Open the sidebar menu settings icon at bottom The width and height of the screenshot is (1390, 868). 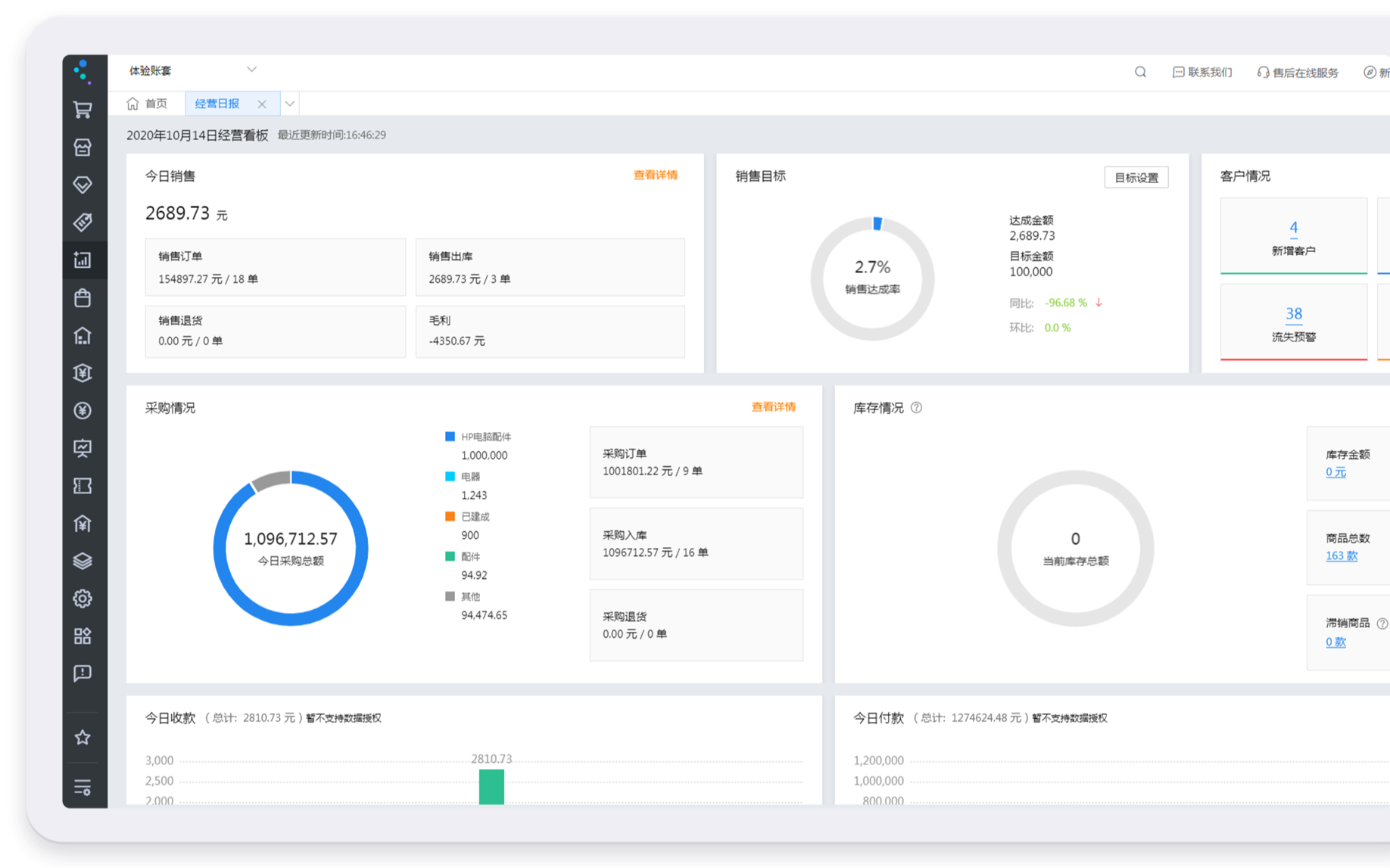point(83,788)
